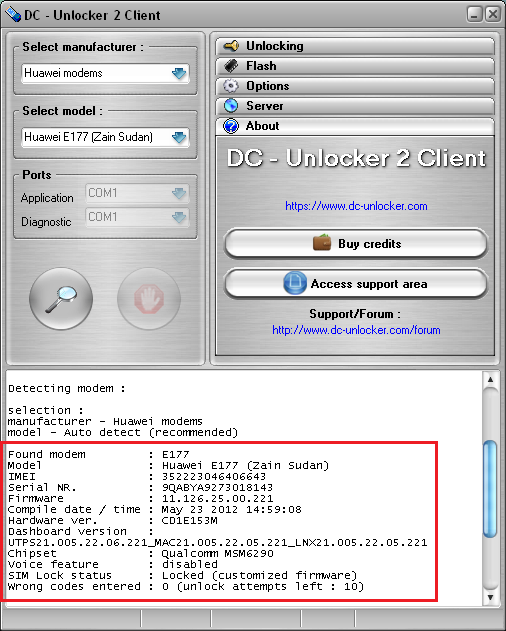Open the Select manufacturer dropdown
The image size is (506, 631).
point(105,73)
